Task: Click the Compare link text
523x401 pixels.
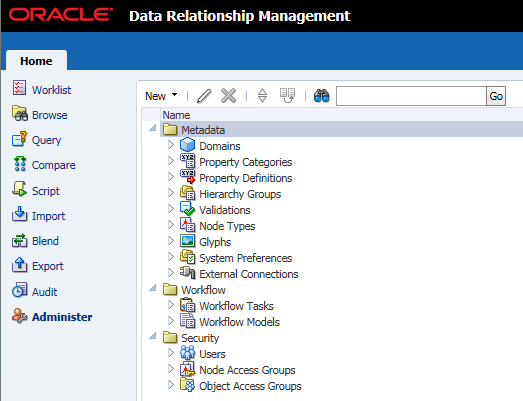Action: [x=54, y=165]
